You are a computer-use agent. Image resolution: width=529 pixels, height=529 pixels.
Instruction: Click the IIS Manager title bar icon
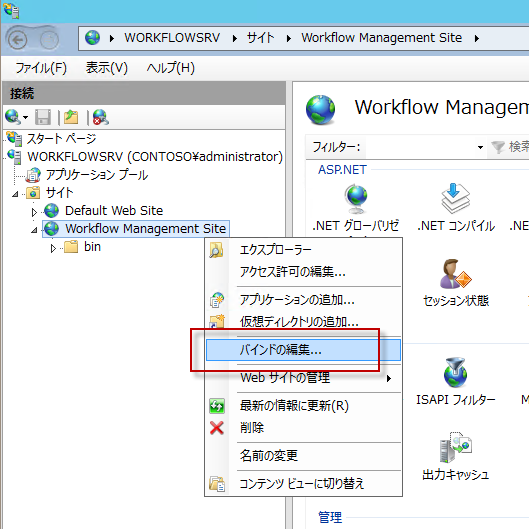(11, 10)
